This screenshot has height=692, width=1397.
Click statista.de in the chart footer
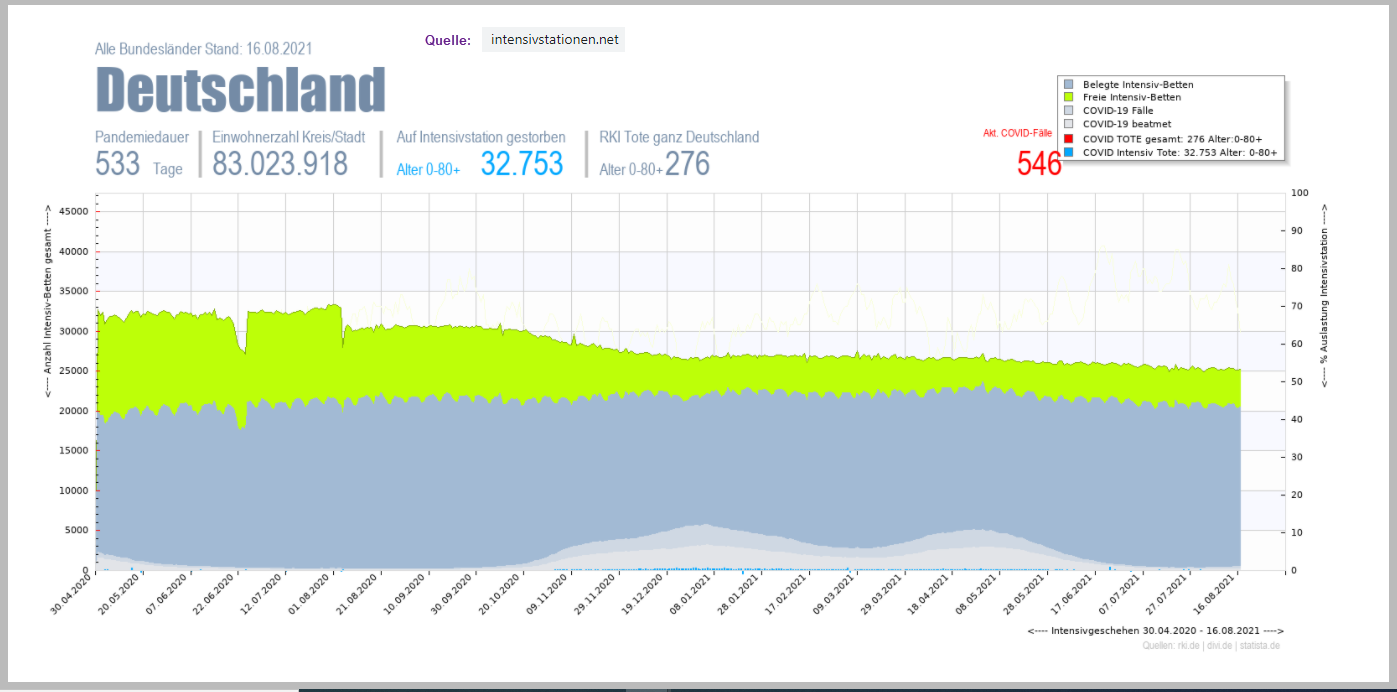coord(1259,646)
